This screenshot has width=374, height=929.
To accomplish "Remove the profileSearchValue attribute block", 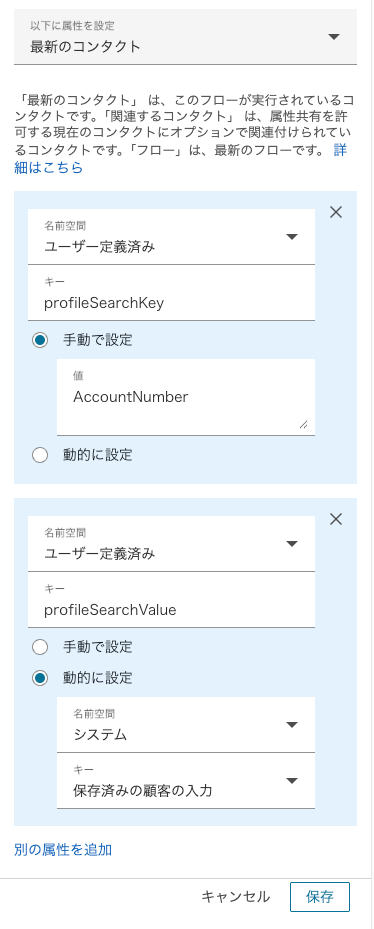I will 335,519.
